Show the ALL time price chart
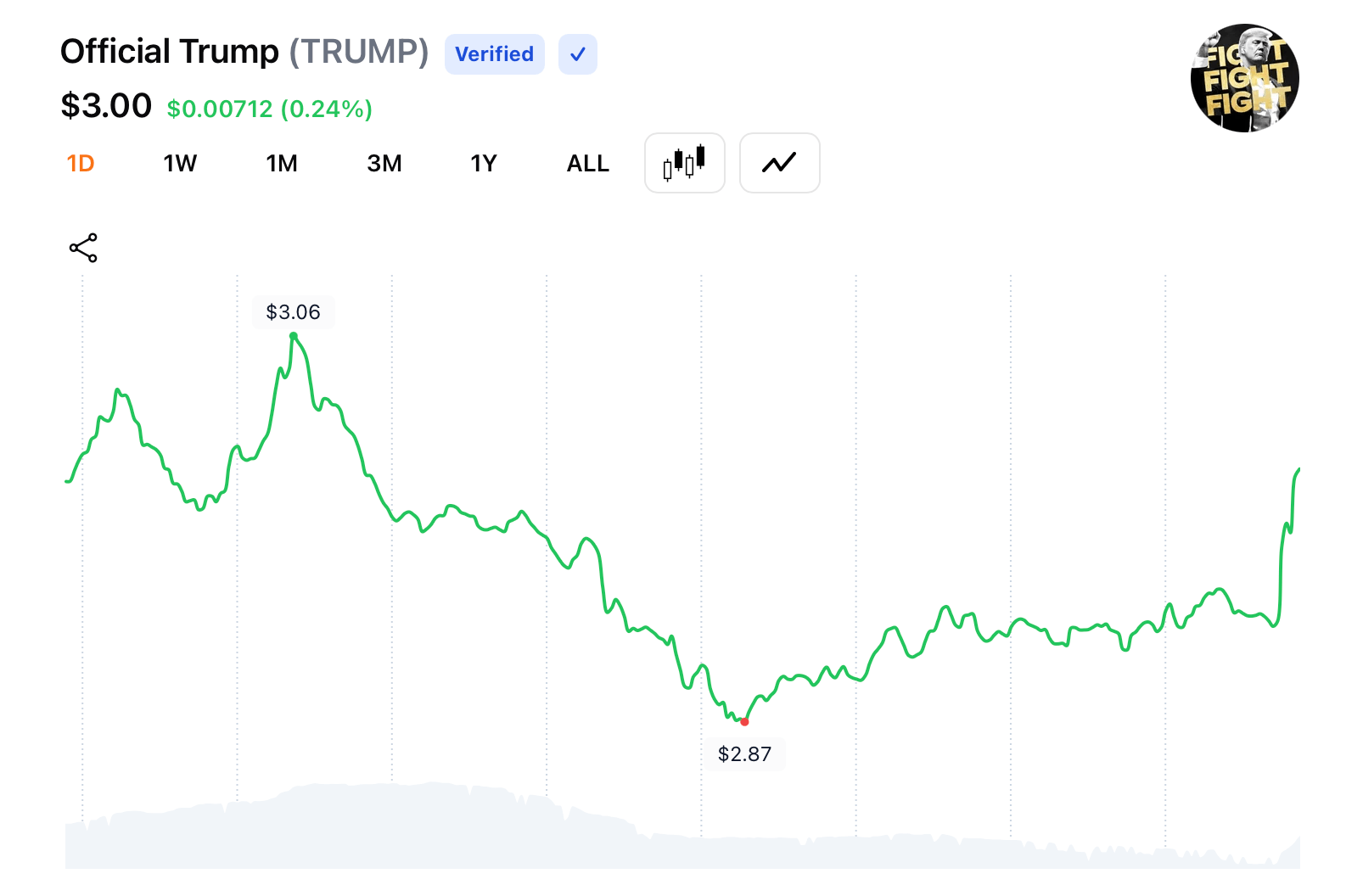 [x=587, y=163]
